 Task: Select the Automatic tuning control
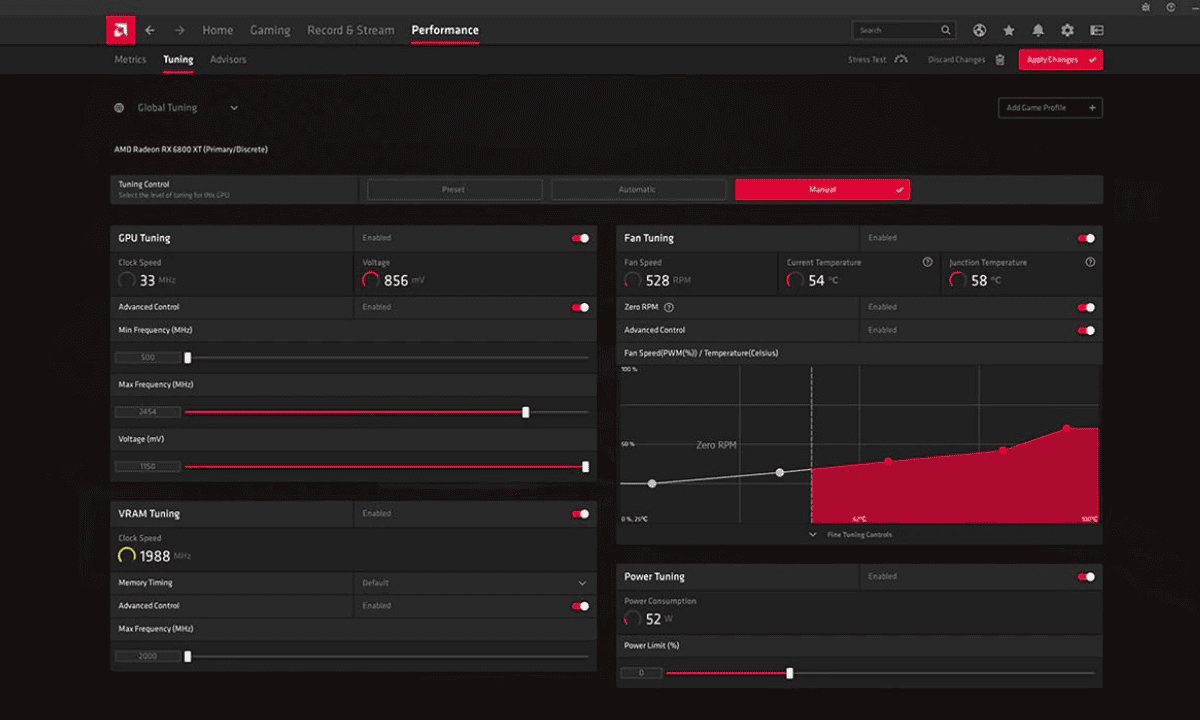click(x=637, y=189)
